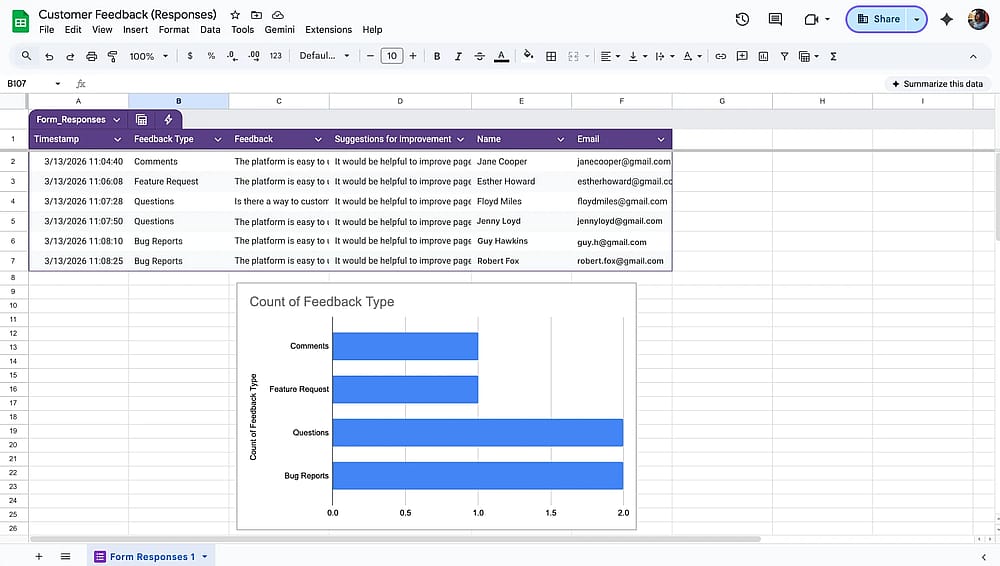This screenshot has width=1000, height=566.
Task: Click the lightning bolt table actions icon
Action: point(168,119)
